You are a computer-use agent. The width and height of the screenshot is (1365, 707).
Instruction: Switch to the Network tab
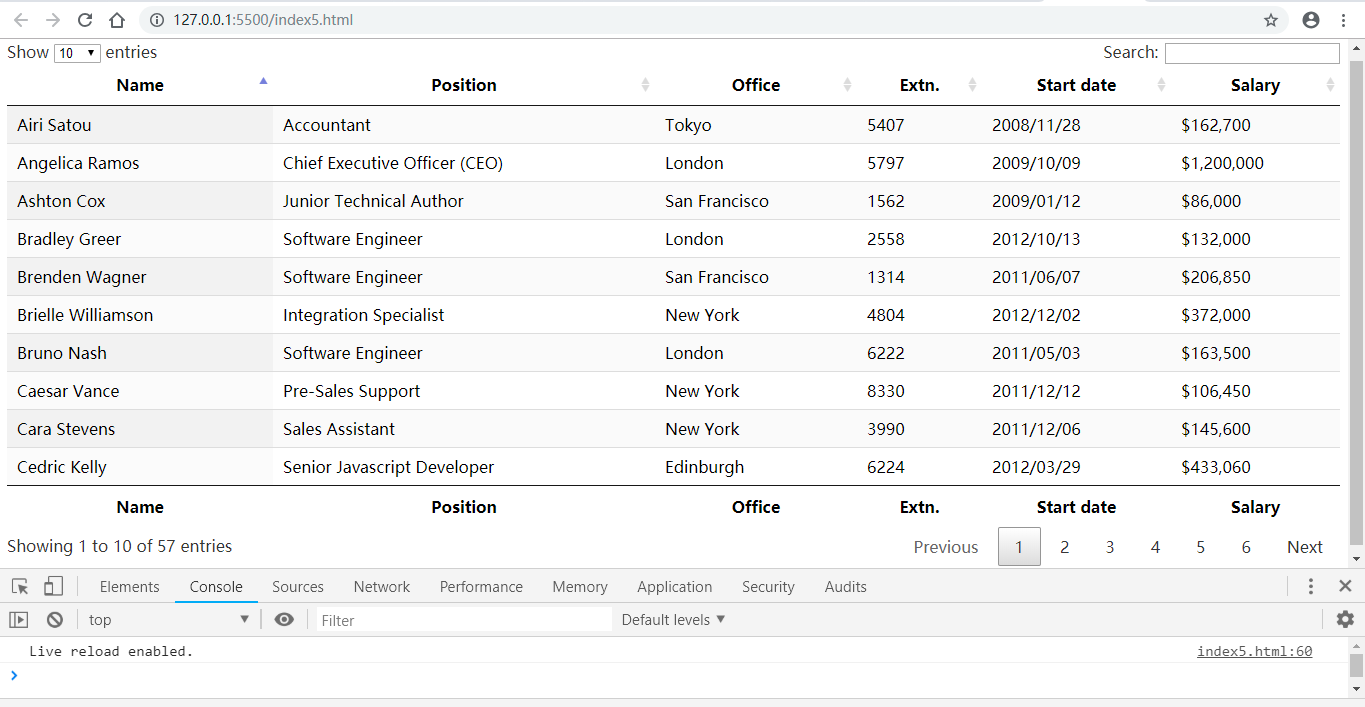pyautogui.click(x=381, y=586)
